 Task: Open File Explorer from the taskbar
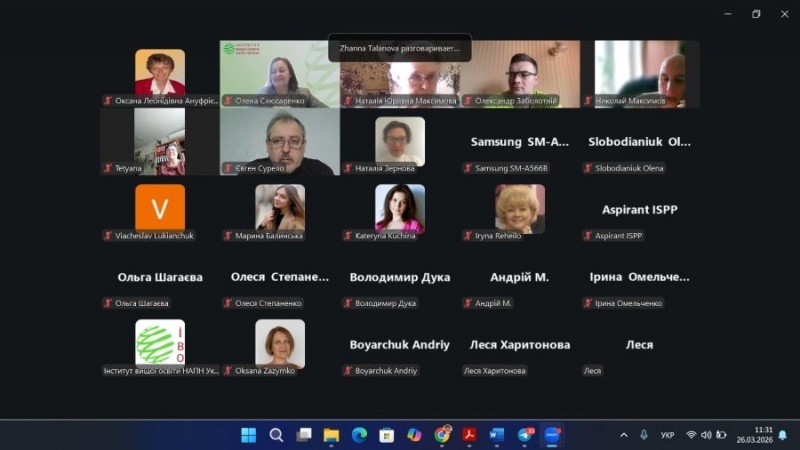click(x=332, y=435)
